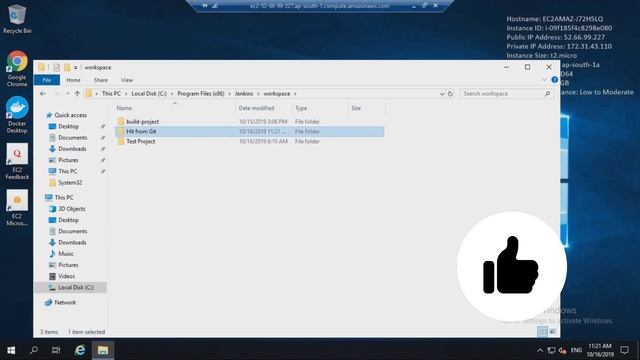The image size is (640, 360).
Task: Go up one folder level
Action: pos(77,93)
